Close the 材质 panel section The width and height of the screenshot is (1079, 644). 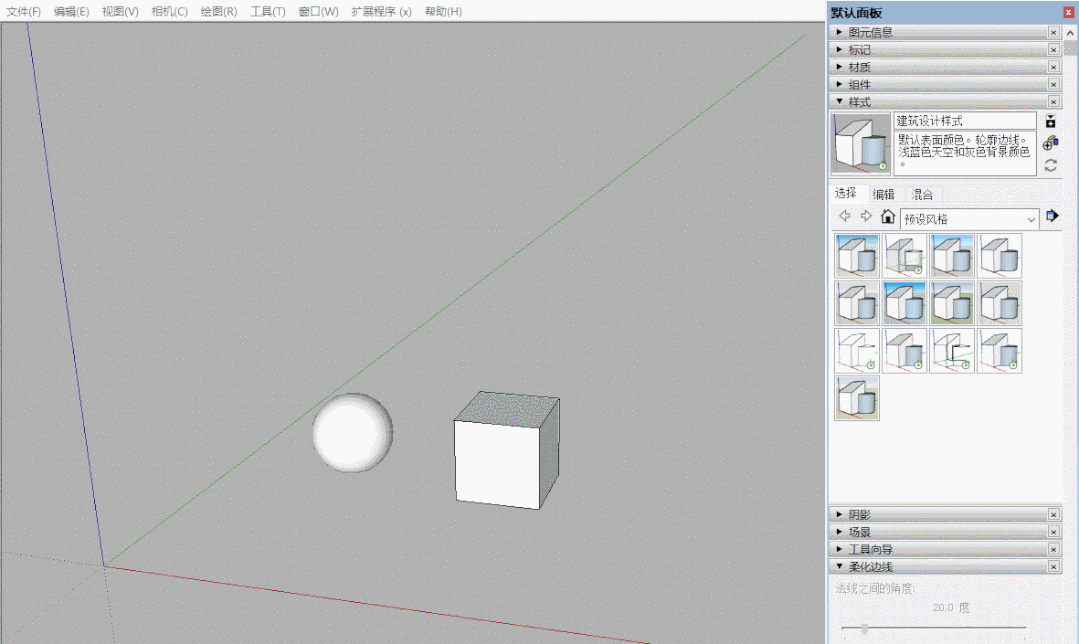point(1054,67)
